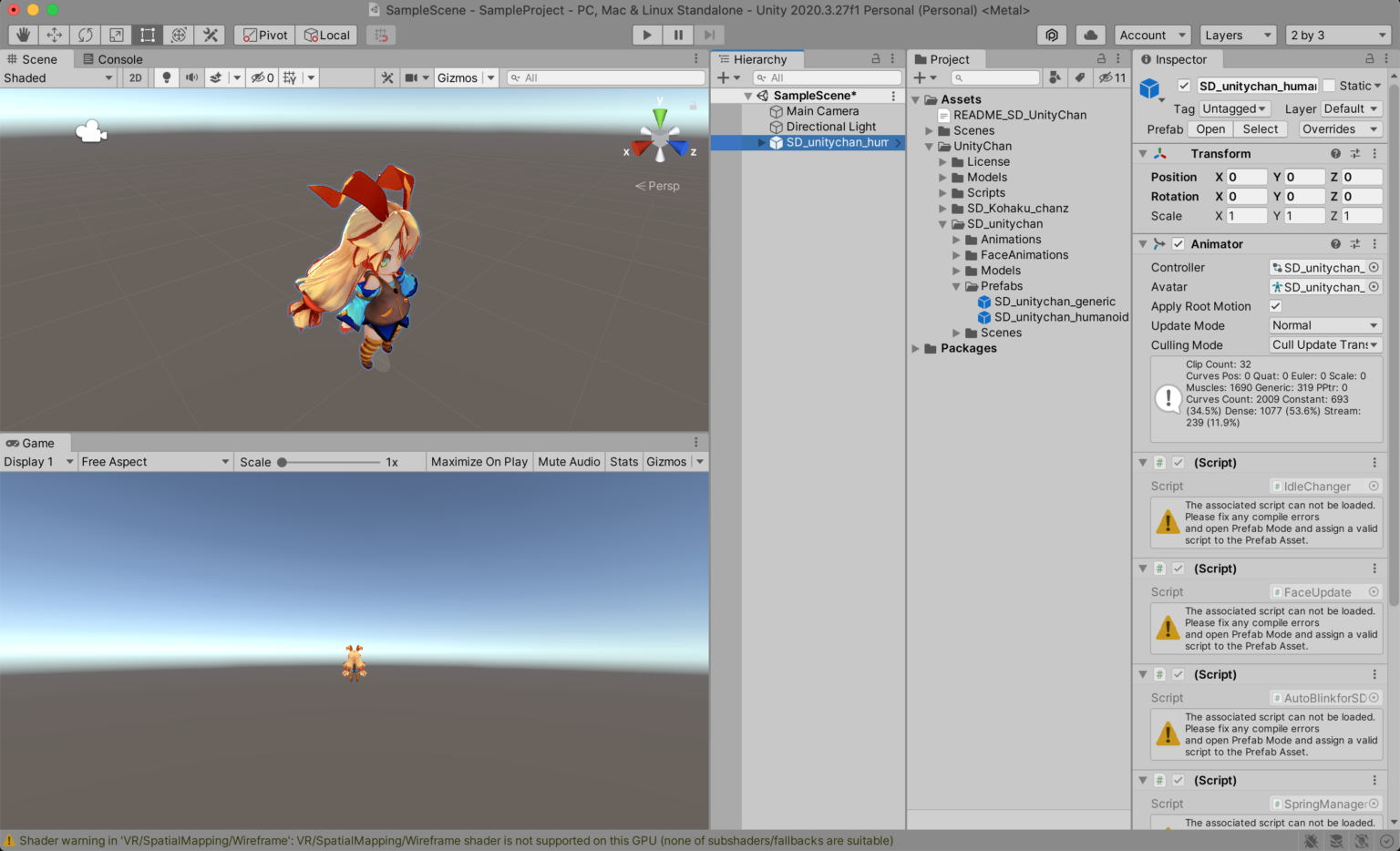Select Directional Light in the Hierarchy
This screenshot has height=851, width=1400.
(830, 126)
